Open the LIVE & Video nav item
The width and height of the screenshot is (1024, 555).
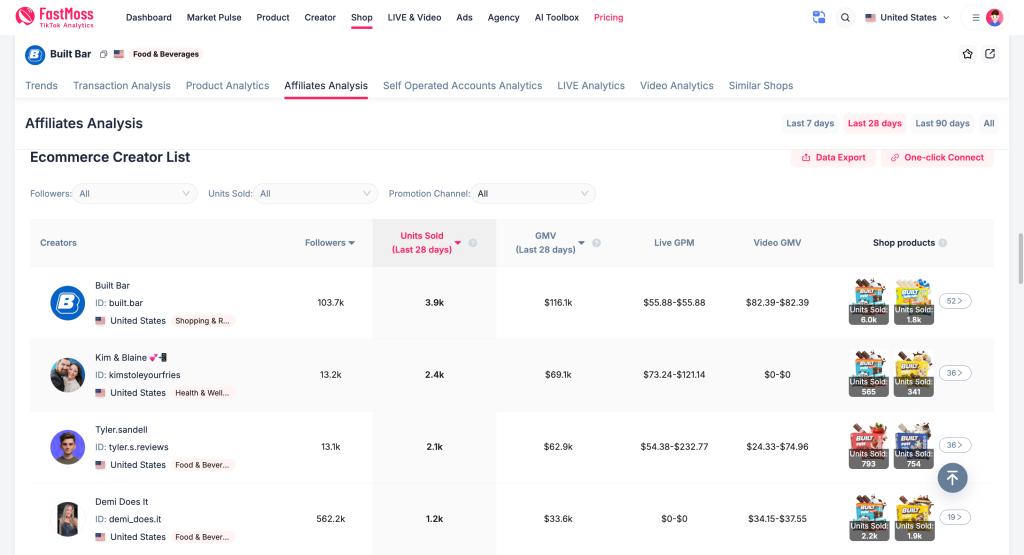(414, 18)
